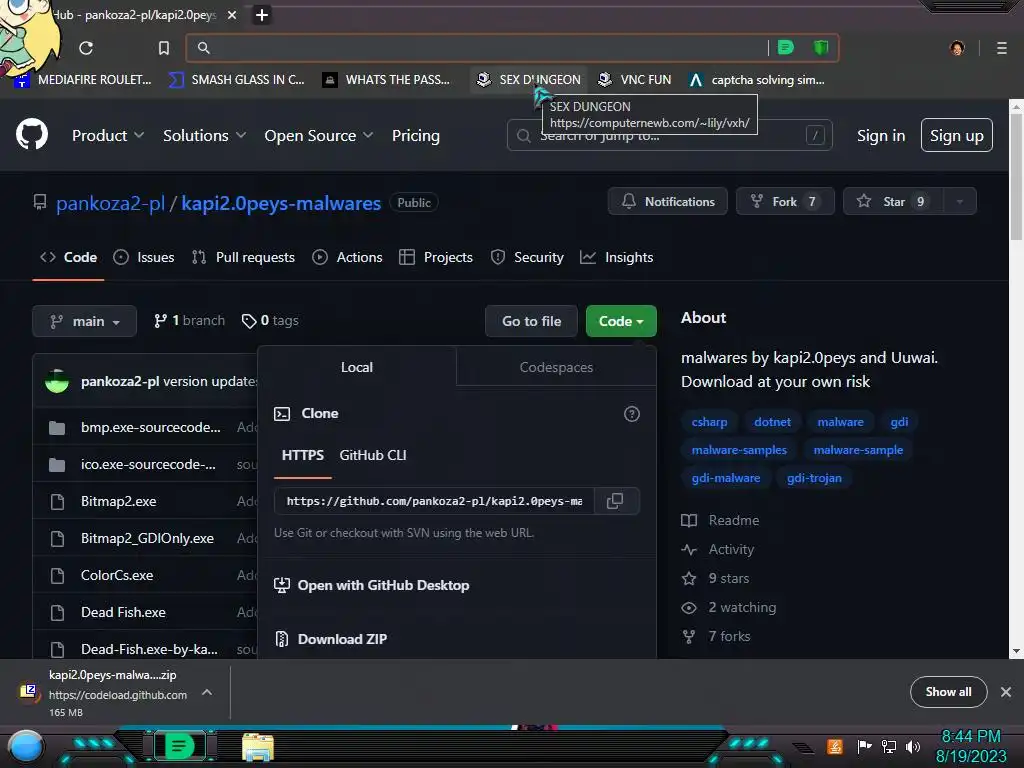Close the GitHub browser tab
This screenshot has width=1024, height=768.
tap(232, 14)
